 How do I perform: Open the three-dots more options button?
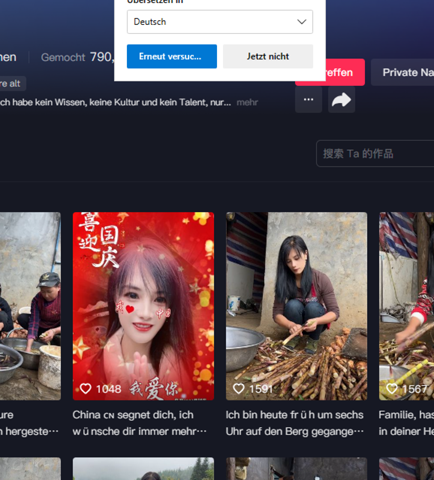pos(308,99)
